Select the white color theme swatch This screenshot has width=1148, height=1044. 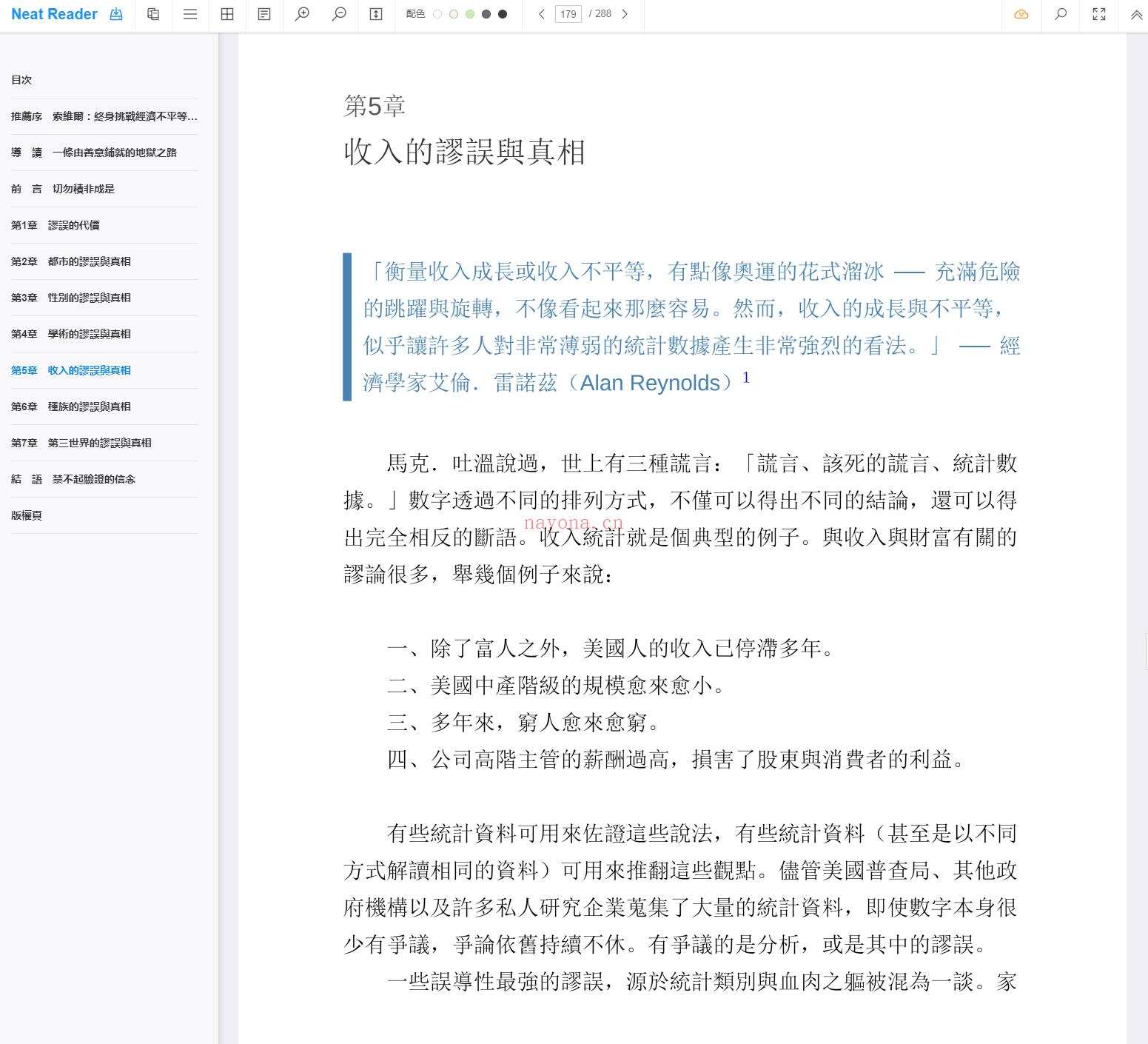click(437, 14)
